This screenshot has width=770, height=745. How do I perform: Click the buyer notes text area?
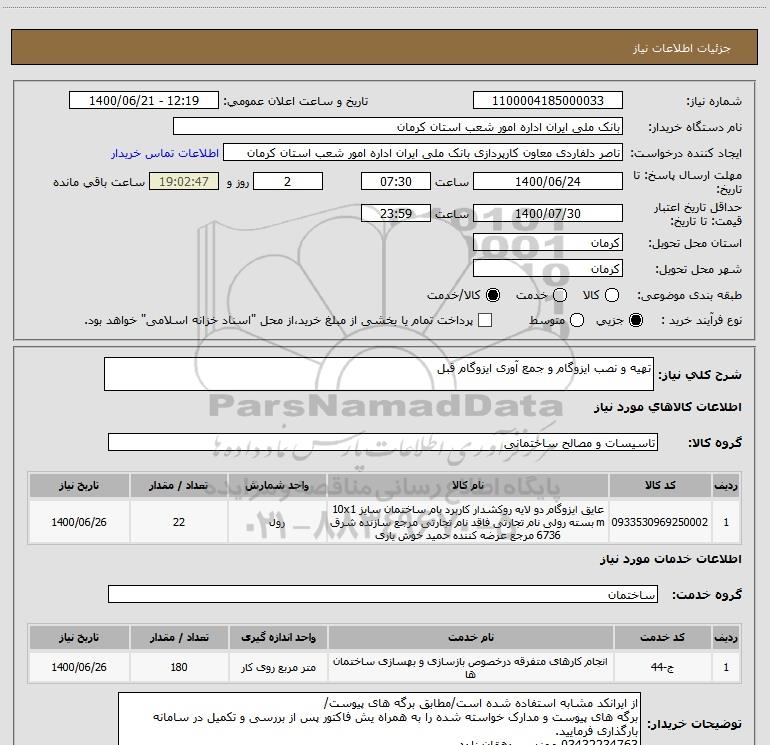click(x=379, y=718)
